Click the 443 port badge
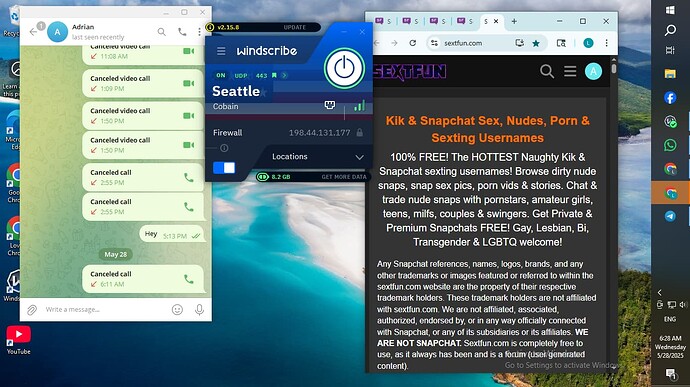The width and height of the screenshot is (690, 387). tap(261, 76)
